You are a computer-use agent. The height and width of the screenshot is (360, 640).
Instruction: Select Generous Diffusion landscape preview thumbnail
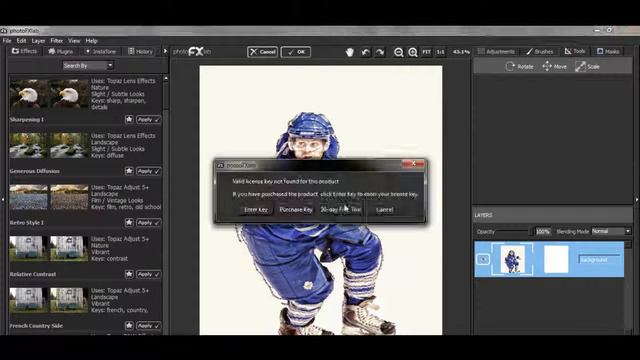pyautogui.click(x=49, y=145)
